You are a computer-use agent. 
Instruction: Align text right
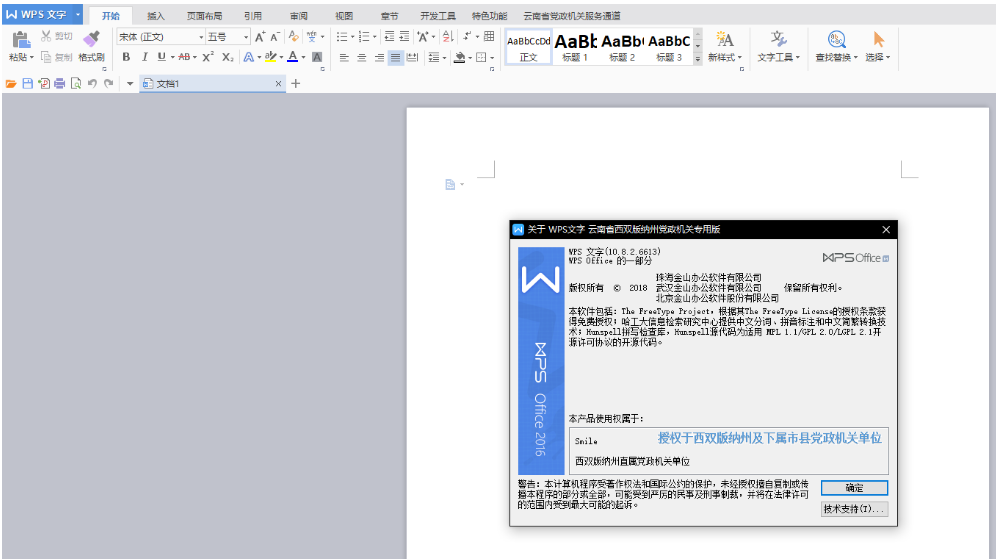pos(379,57)
